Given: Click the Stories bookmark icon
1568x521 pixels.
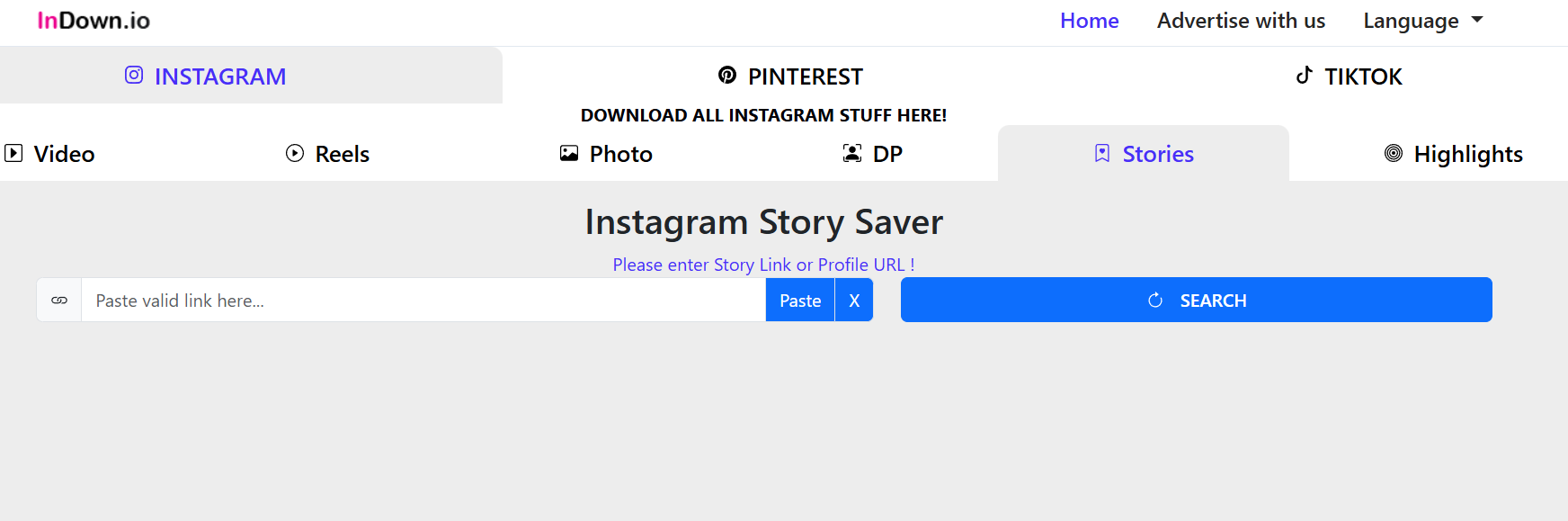Looking at the screenshot, I should tap(1102, 153).
